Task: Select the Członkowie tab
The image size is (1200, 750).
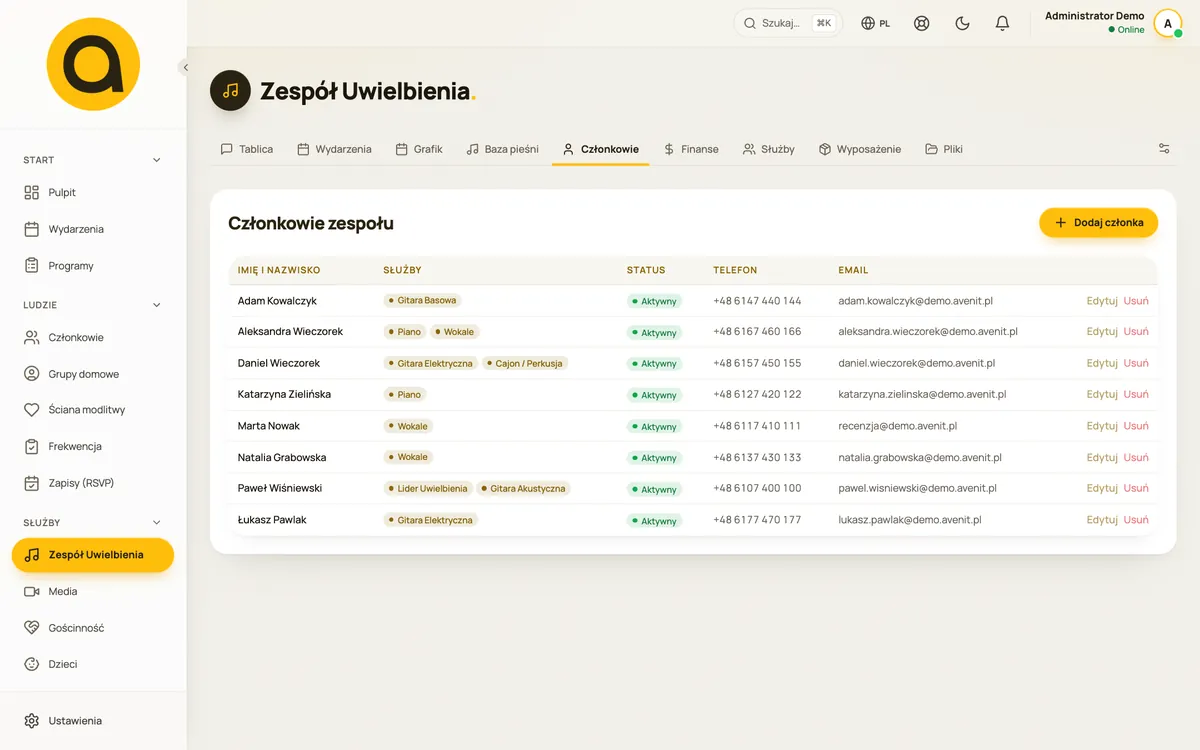Action: tap(600, 149)
